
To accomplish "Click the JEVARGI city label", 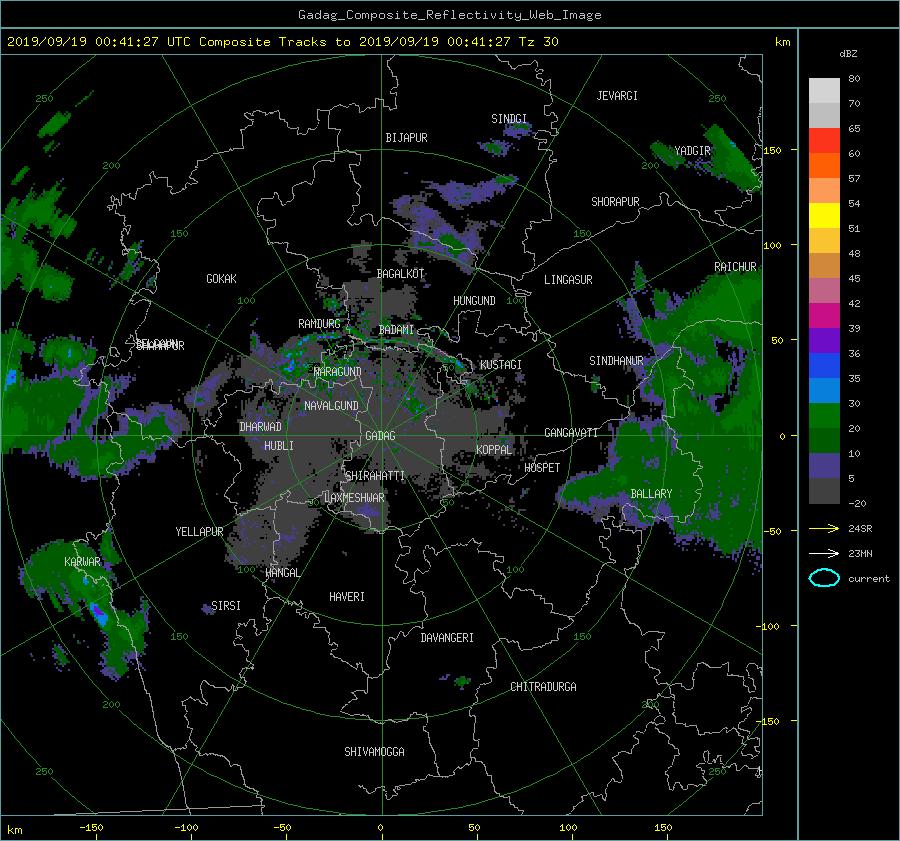I will [x=617, y=96].
